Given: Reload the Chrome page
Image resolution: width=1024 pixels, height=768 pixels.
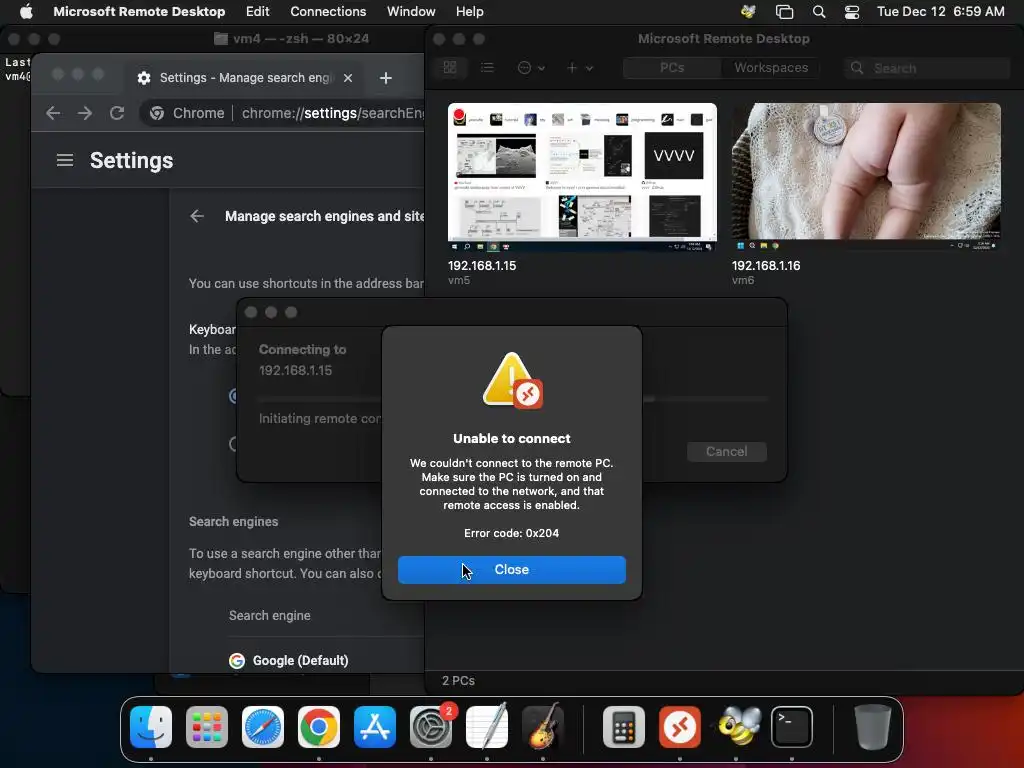Looking at the screenshot, I should point(117,113).
